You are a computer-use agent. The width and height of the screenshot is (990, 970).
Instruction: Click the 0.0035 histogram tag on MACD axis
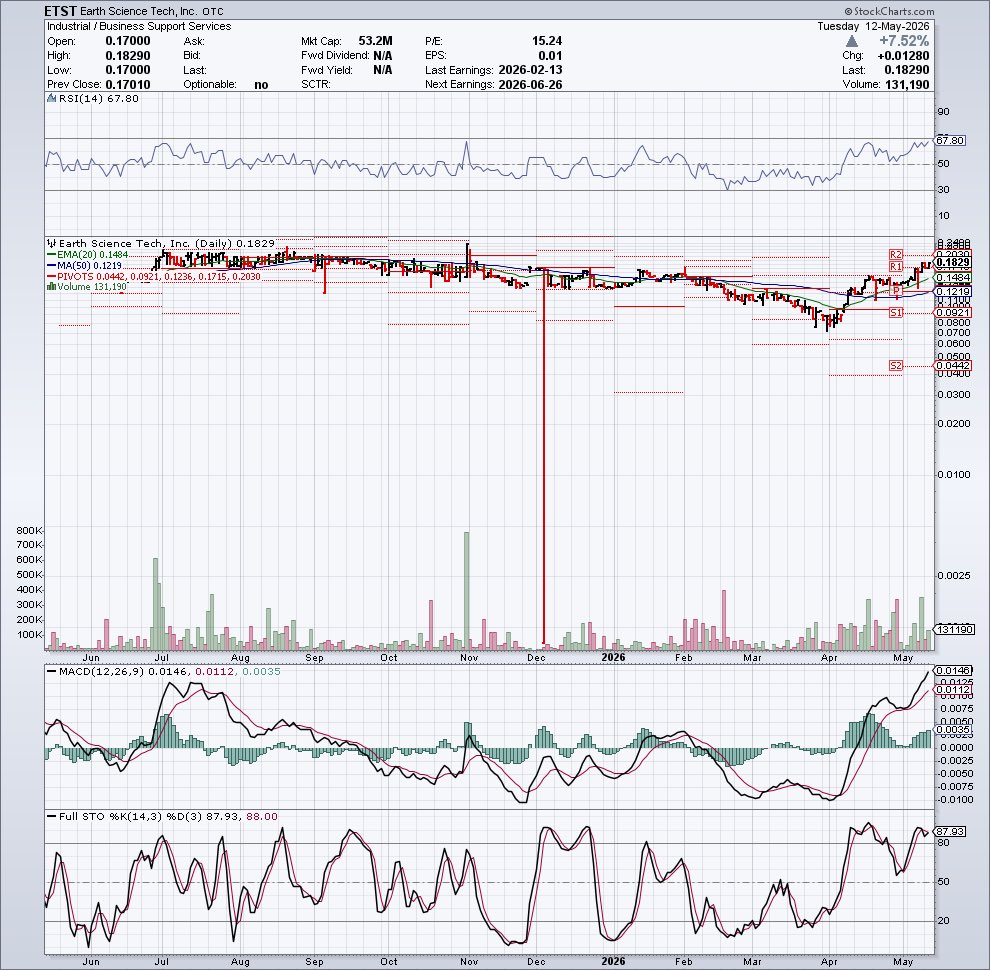[953, 729]
